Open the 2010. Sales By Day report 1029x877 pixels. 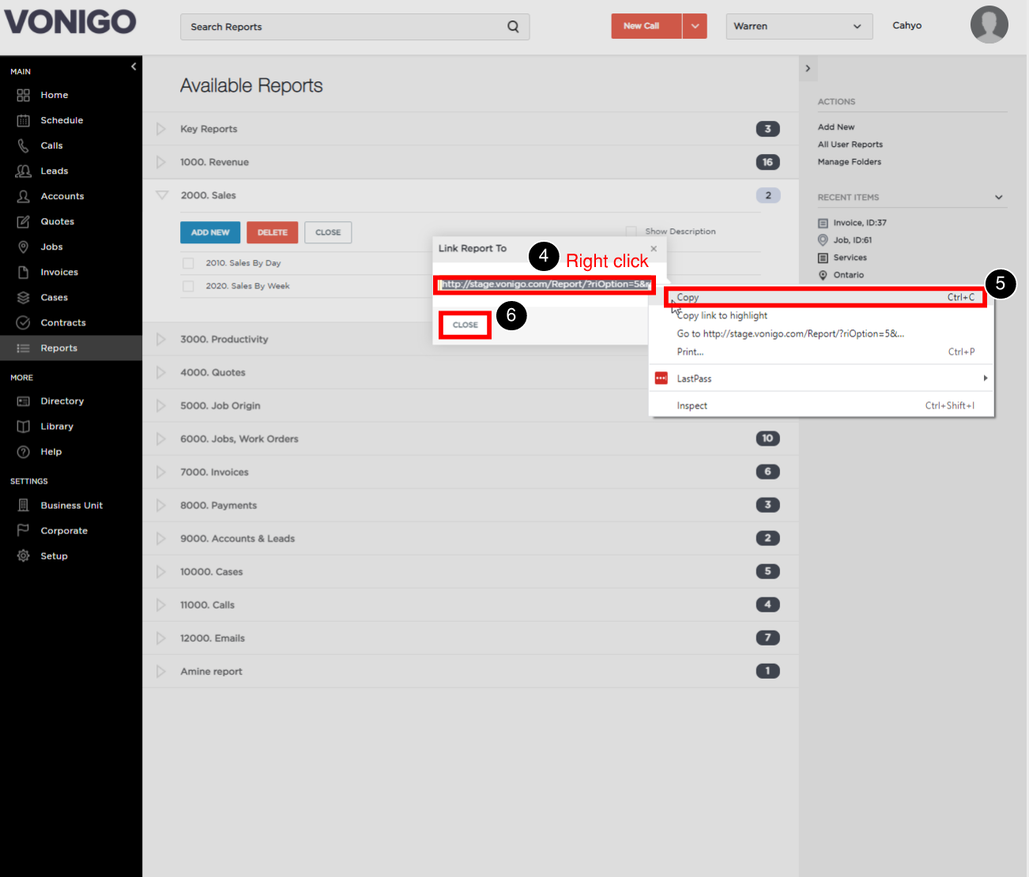[243, 263]
